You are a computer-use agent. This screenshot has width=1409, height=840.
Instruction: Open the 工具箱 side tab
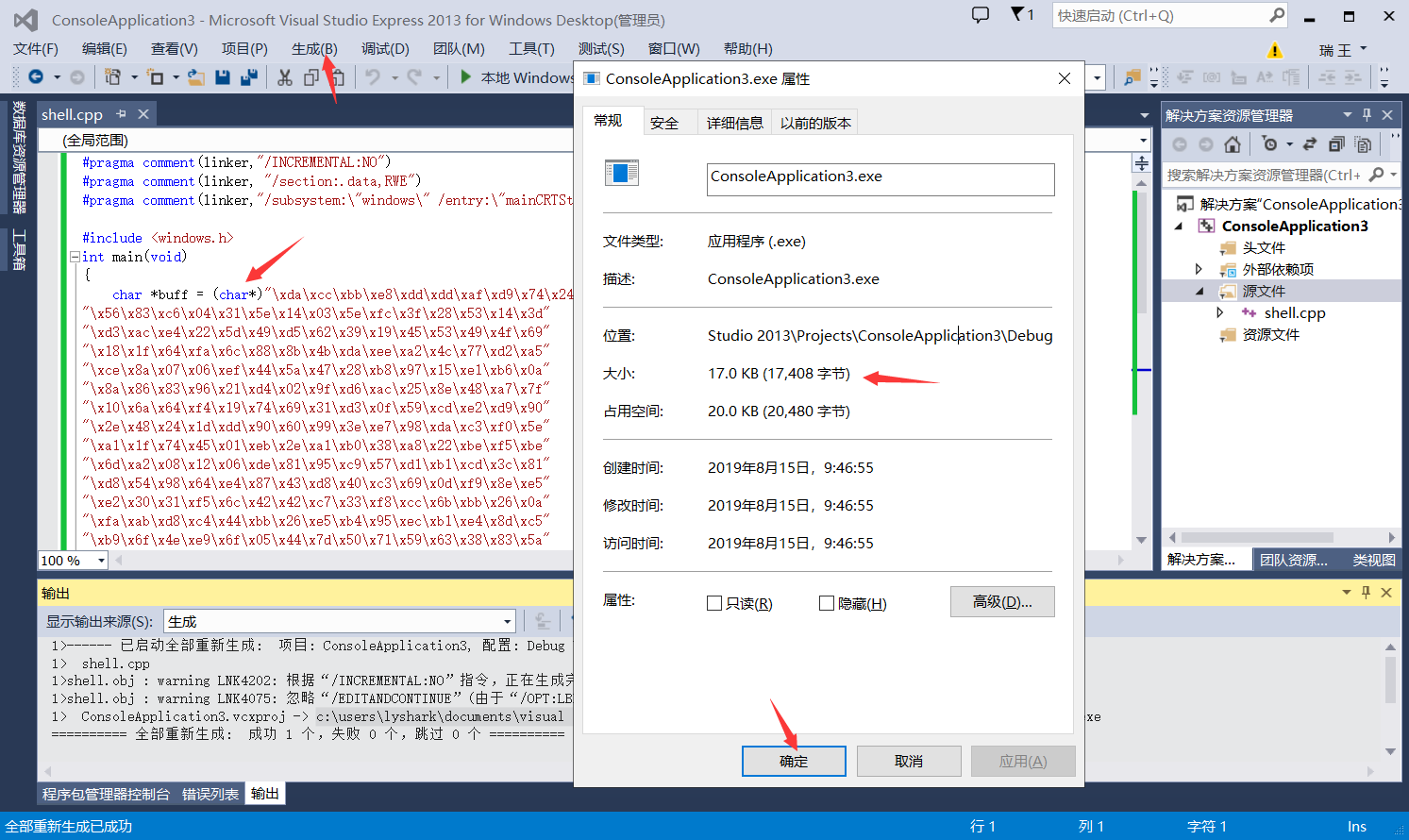(18, 249)
